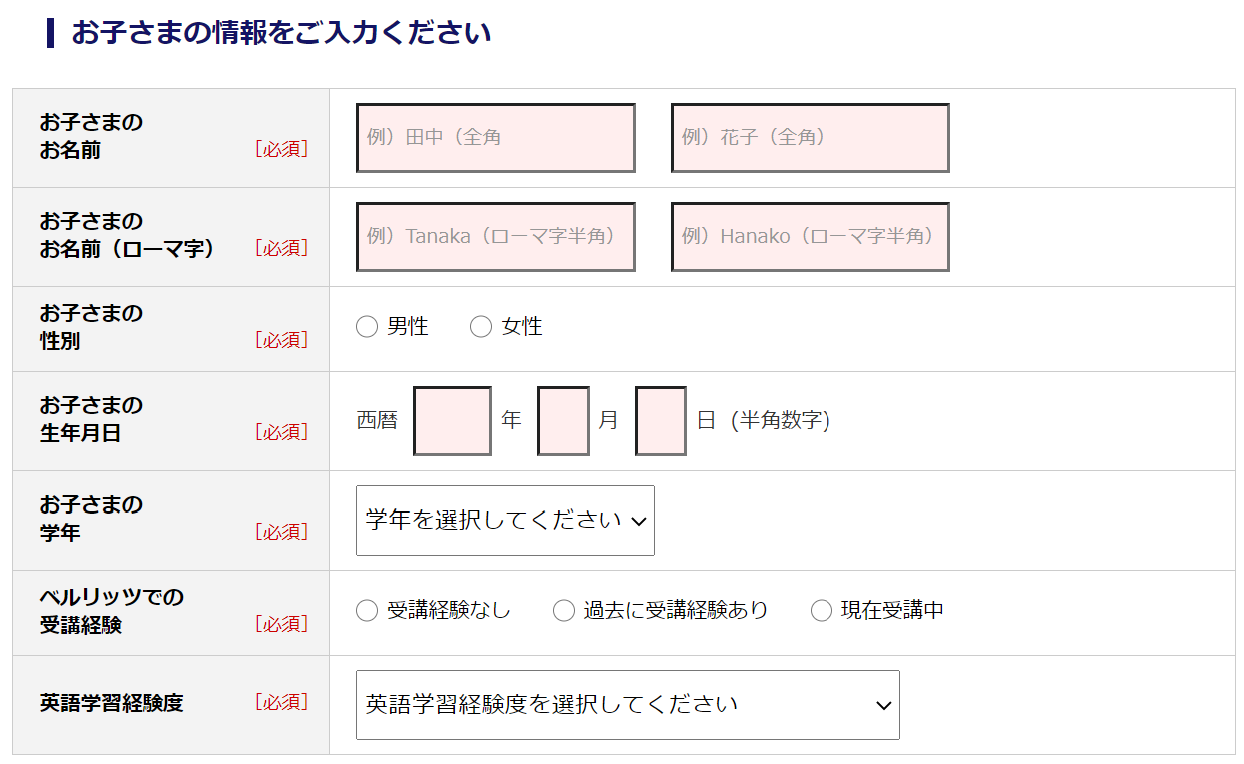Viewport: 1244px width, 764px height.
Task: Select the 女性 radio button
Action: click(481, 327)
